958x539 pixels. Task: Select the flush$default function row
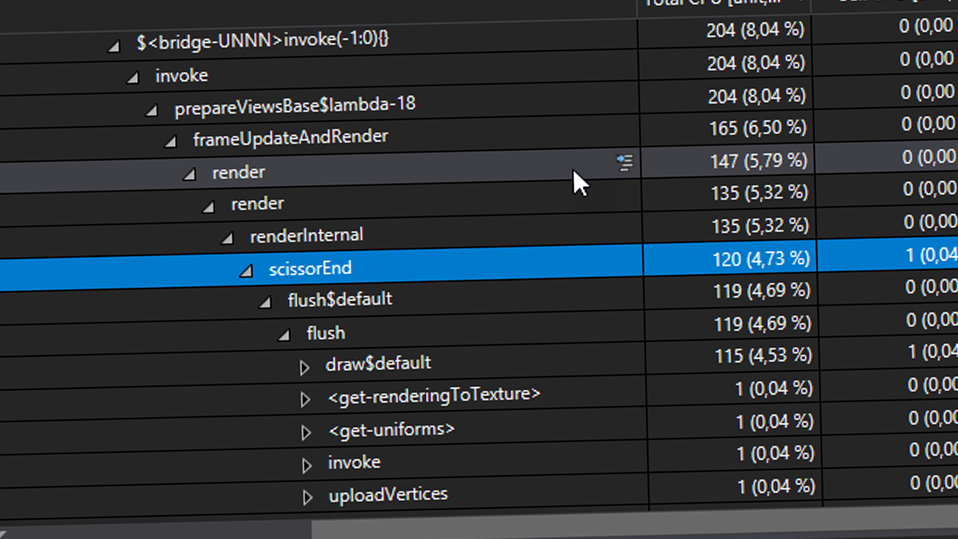(340, 299)
